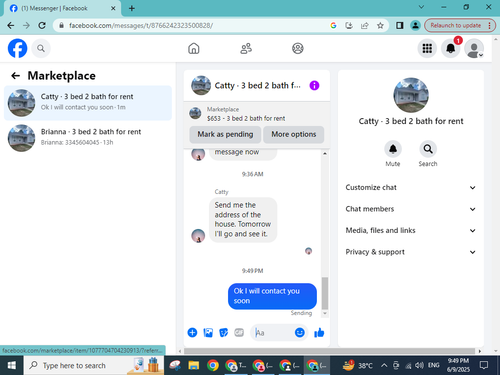Viewport: 500px width, 375px height.
Task: Choose a sticker from the sticker icon
Action: point(224,333)
